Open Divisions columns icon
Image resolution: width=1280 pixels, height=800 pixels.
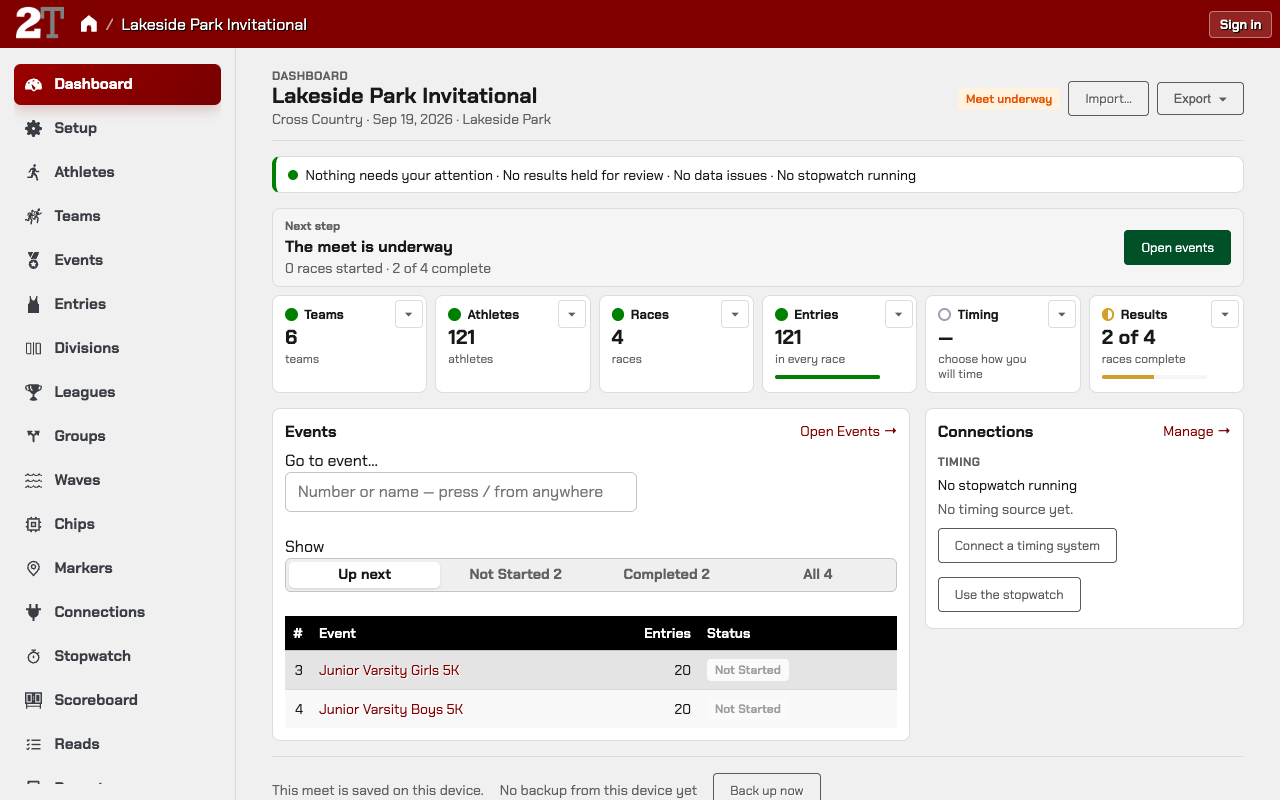[x=34, y=348]
